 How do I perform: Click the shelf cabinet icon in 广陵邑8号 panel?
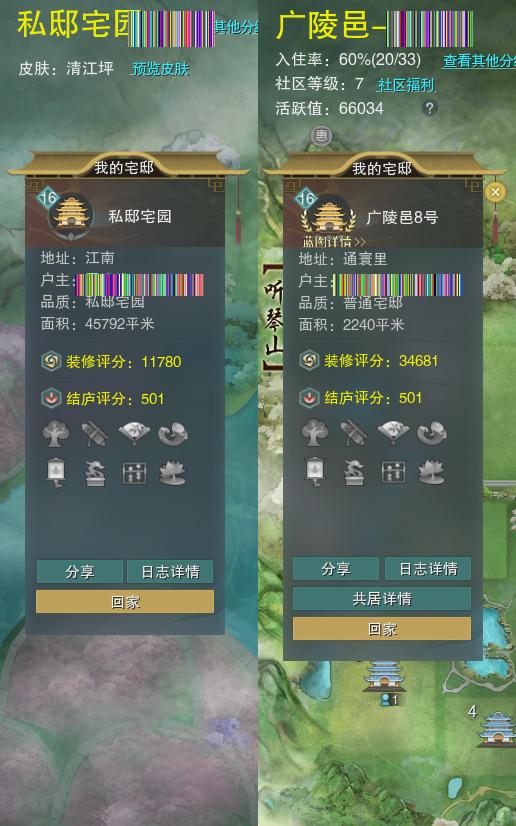click(x=393, y=472)
